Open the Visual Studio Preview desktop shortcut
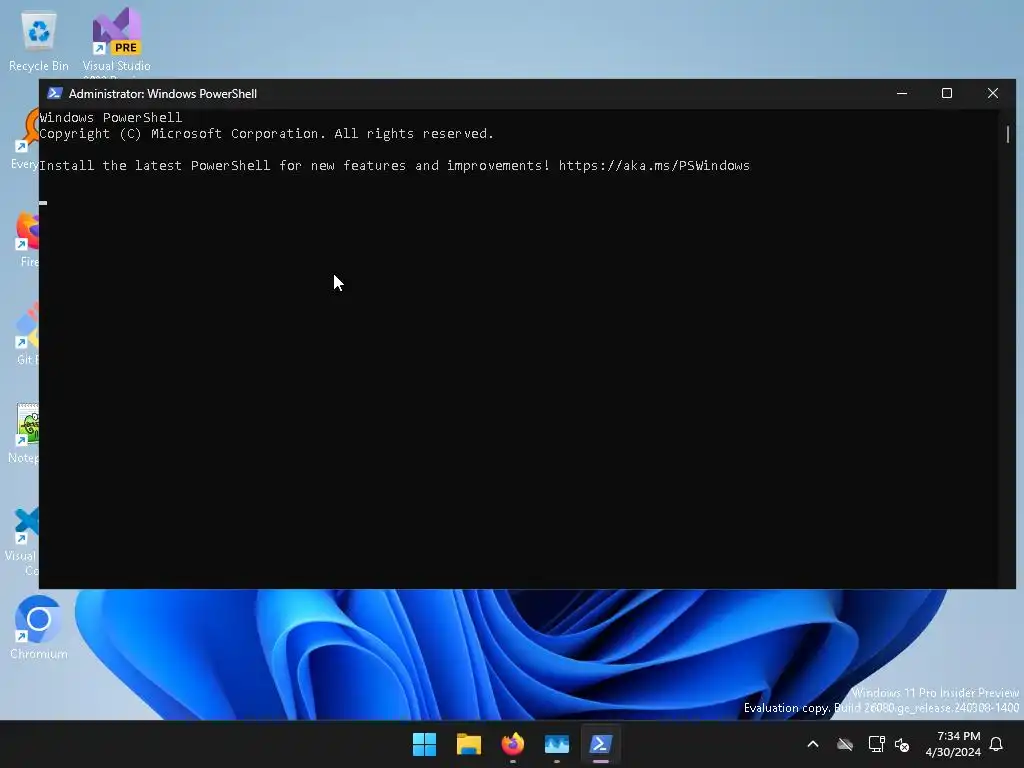The width and height of the screenshot is (1024, 768). click(x=116, y=40)
